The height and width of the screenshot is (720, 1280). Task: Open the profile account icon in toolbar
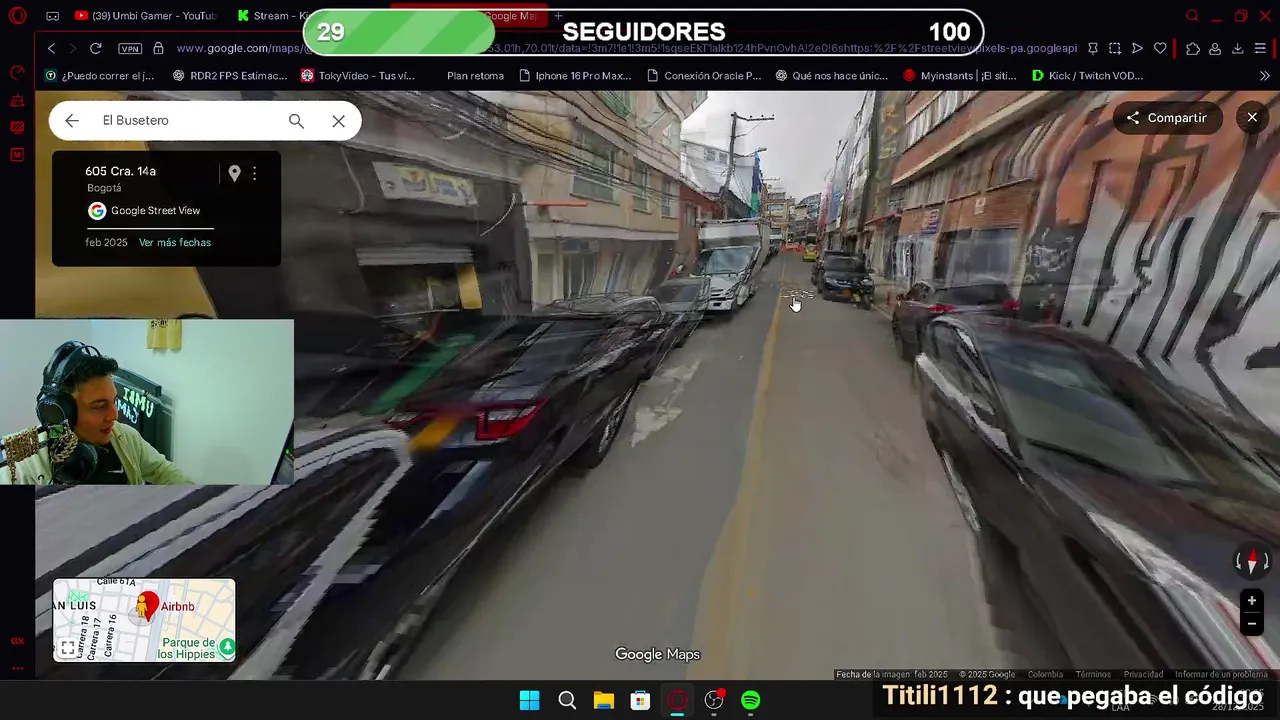(1215, 48)
